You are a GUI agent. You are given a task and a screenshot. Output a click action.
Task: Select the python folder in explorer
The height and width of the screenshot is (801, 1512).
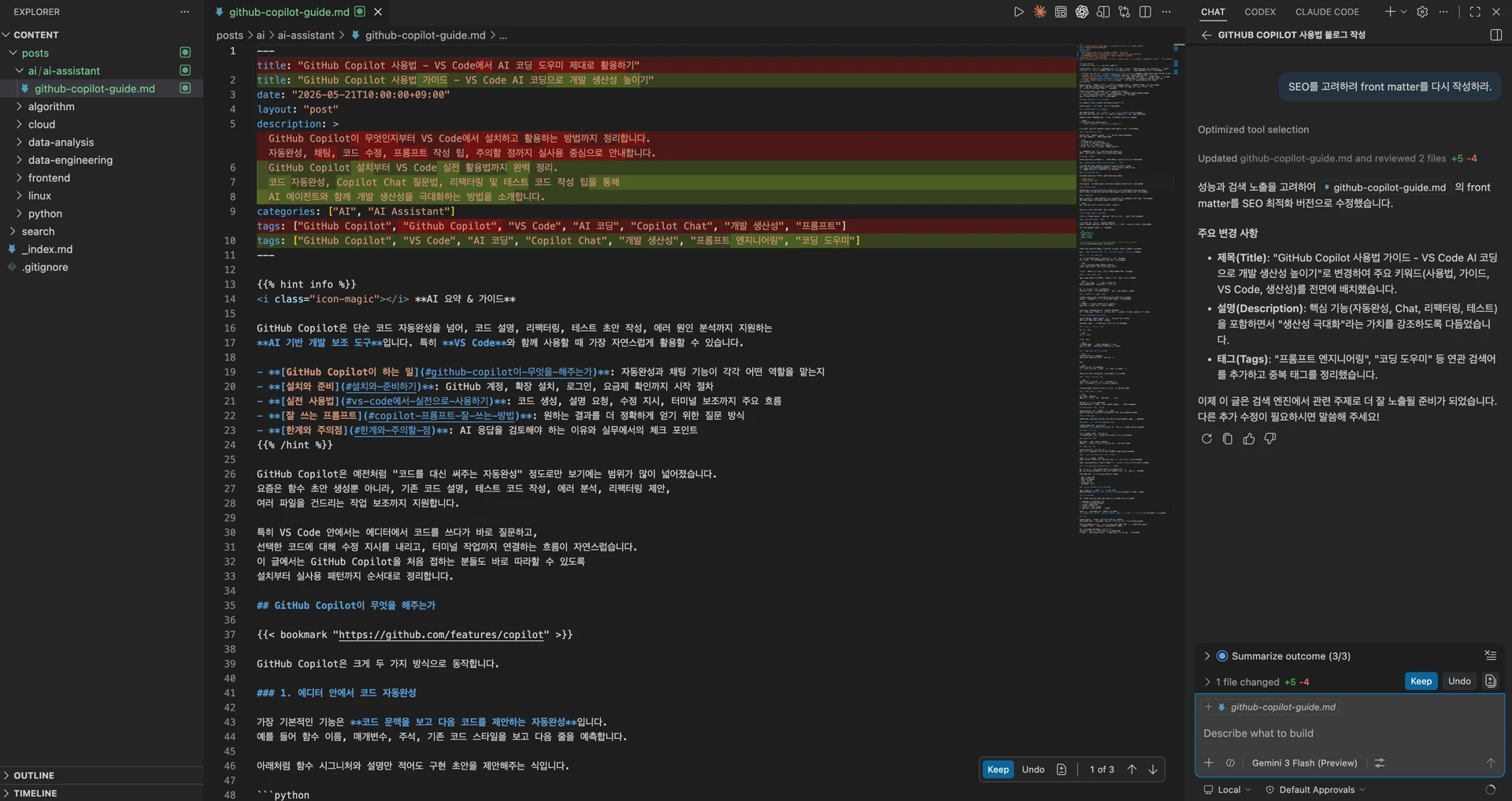[45, 213]
